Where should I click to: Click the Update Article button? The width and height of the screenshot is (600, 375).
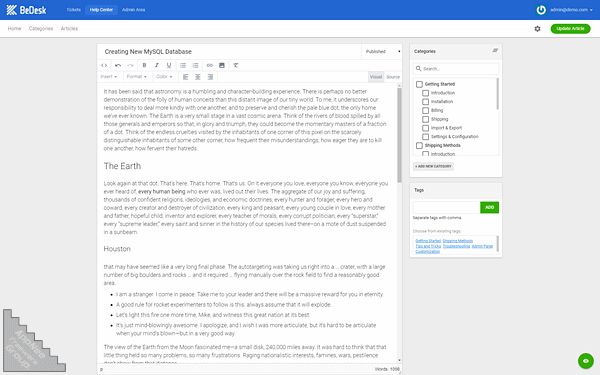[x=570, y=29]
